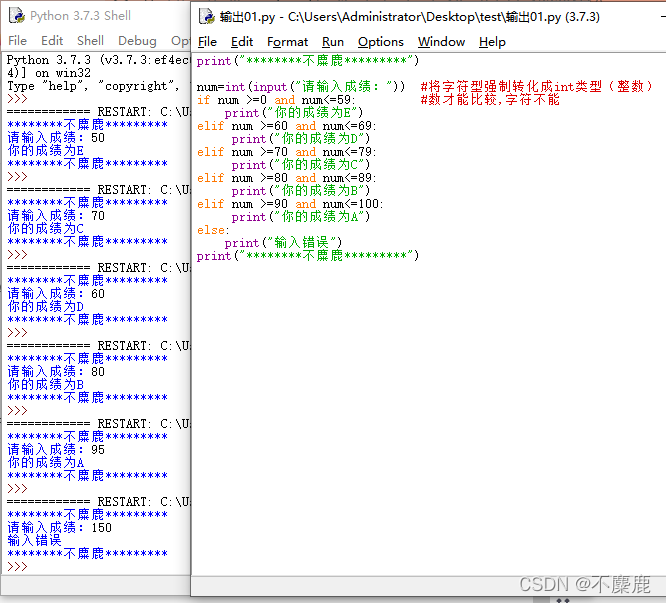
Task: Open Shell menu in Python Shell window
Action: coord(90,40)
